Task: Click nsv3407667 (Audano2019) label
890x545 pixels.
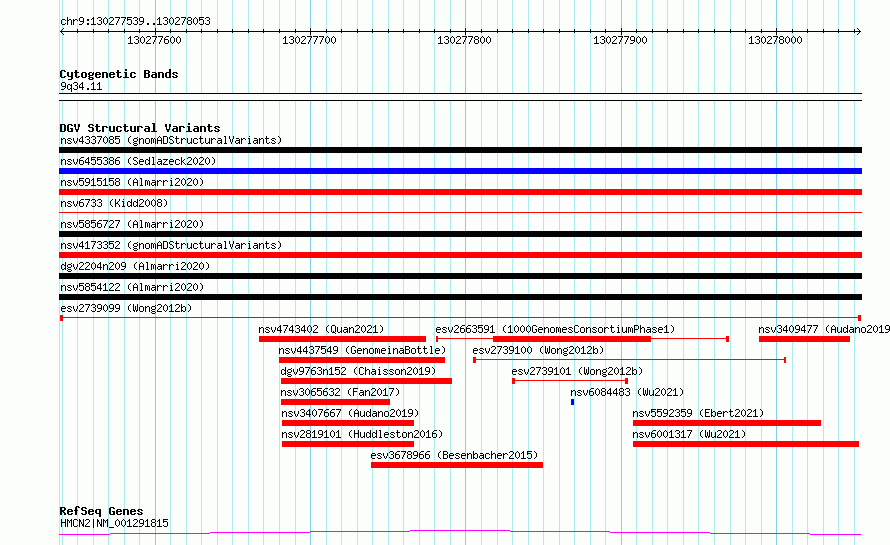Action: [x=350, y=413]
